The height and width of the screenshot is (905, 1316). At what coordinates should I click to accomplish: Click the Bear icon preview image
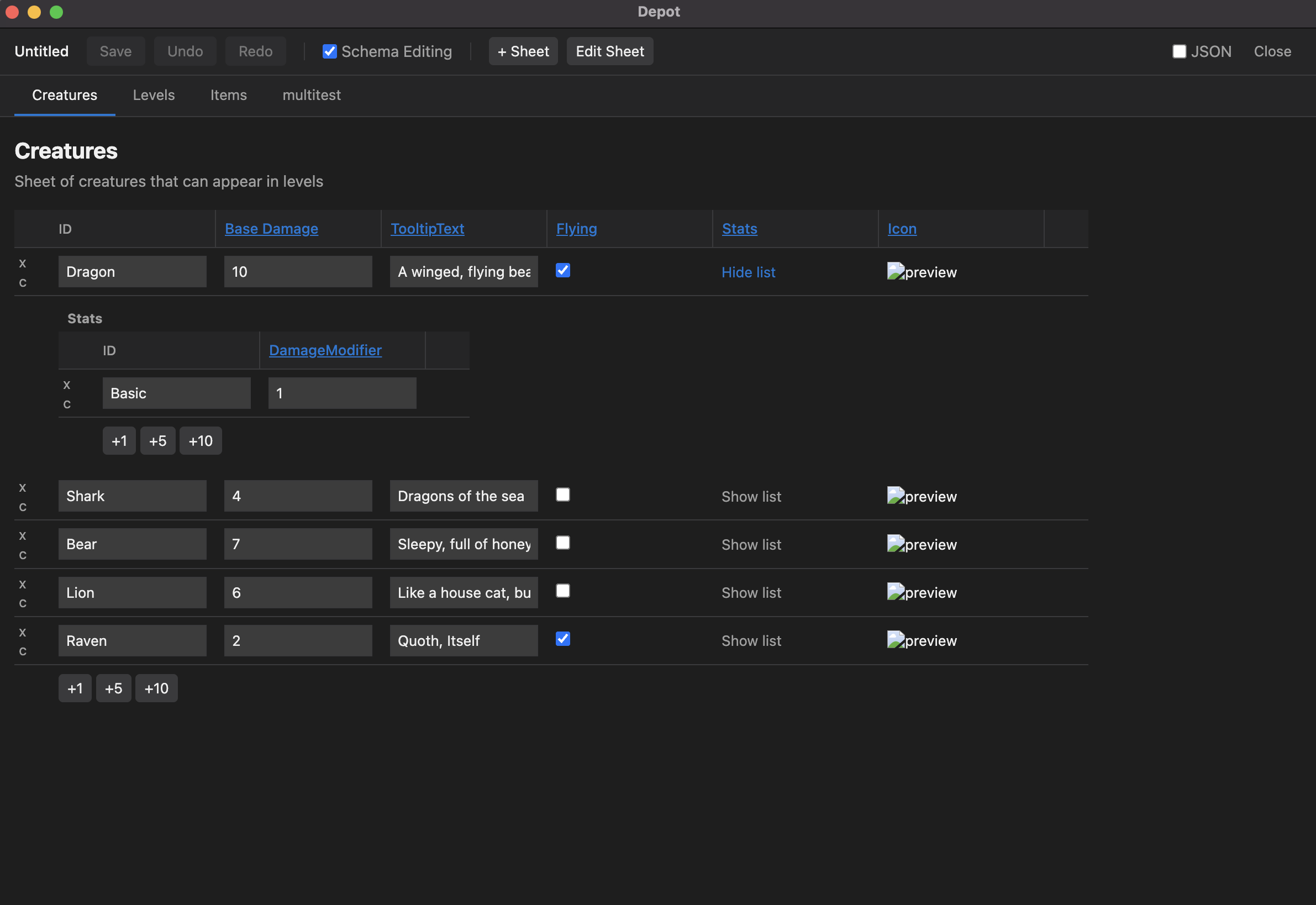[922, 544]
